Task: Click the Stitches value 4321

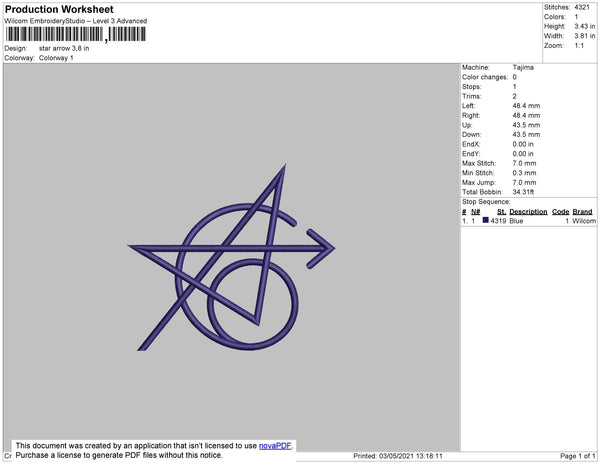Action: pyautogui.click(x=582, y=7)
